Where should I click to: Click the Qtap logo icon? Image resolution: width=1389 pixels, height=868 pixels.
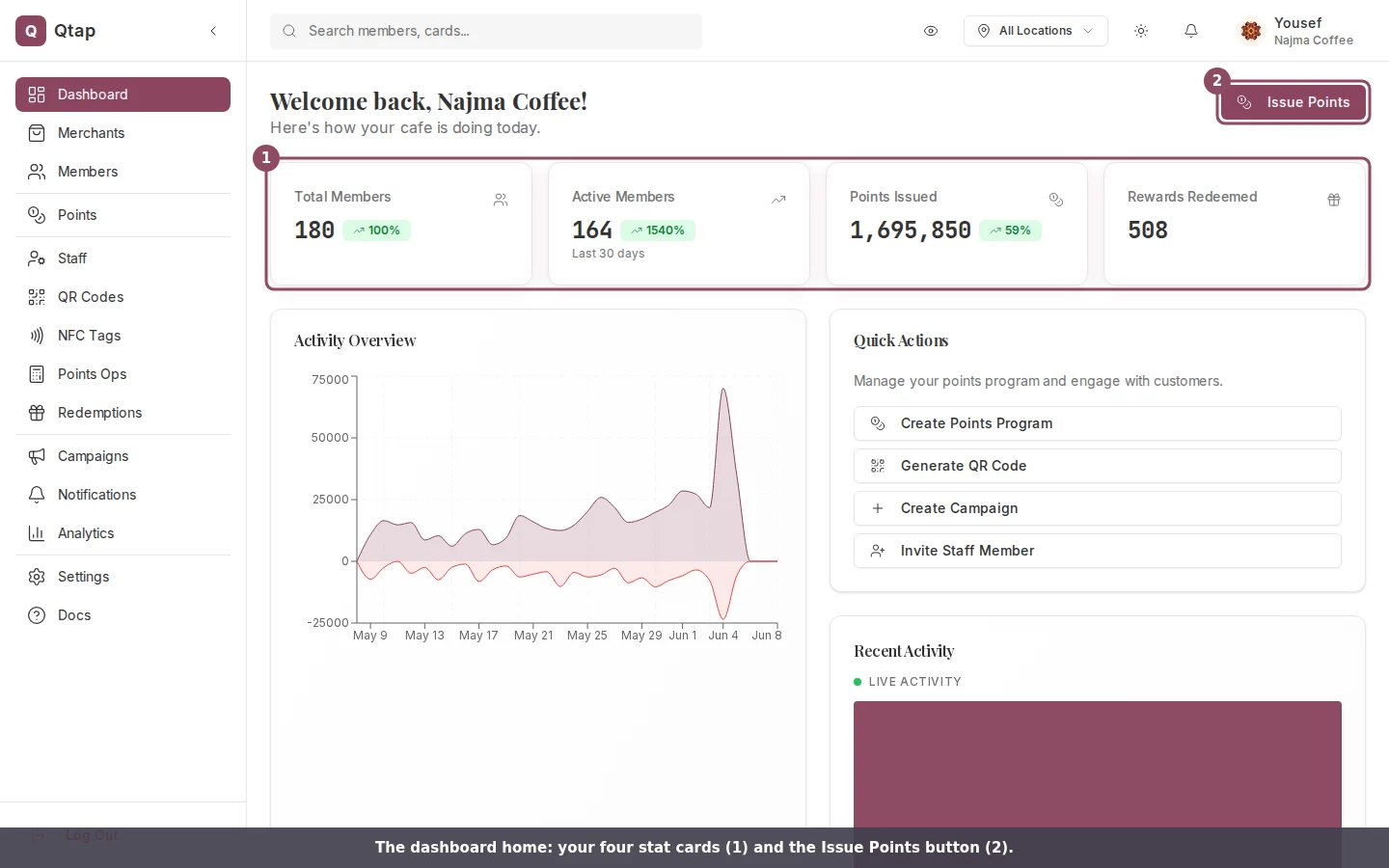pyautogui.click(x=31, y=31)
